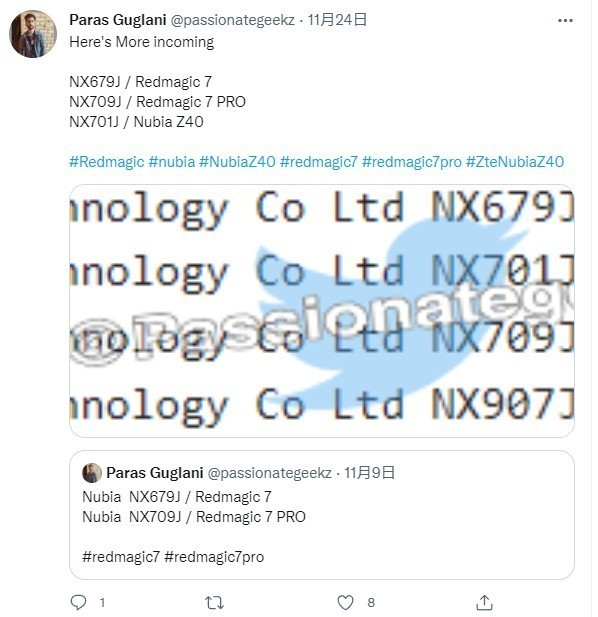The image size is (598, 617).
Task: Open the #nubia hashtag
Action: tap(172, 162)
